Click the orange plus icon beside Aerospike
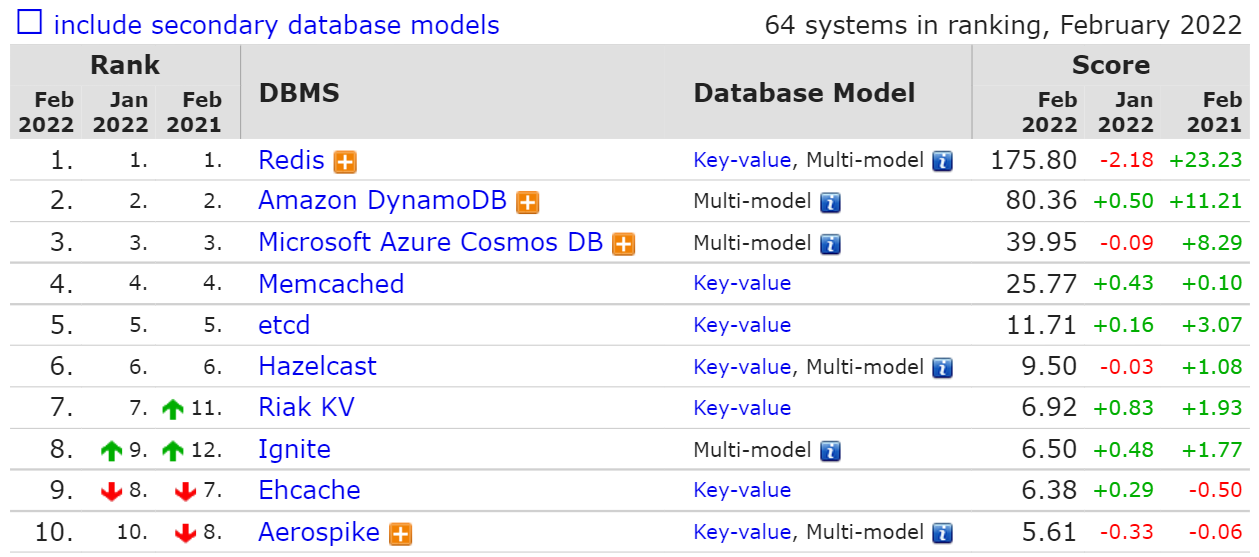 tap(401, 534)
